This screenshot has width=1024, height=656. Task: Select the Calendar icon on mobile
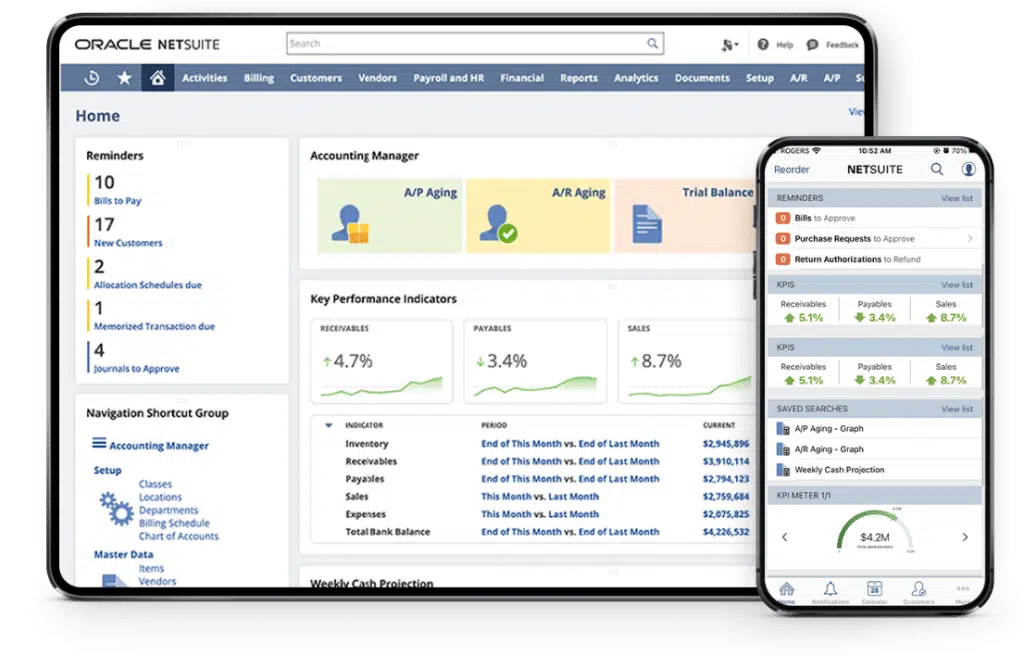[874, 589]
